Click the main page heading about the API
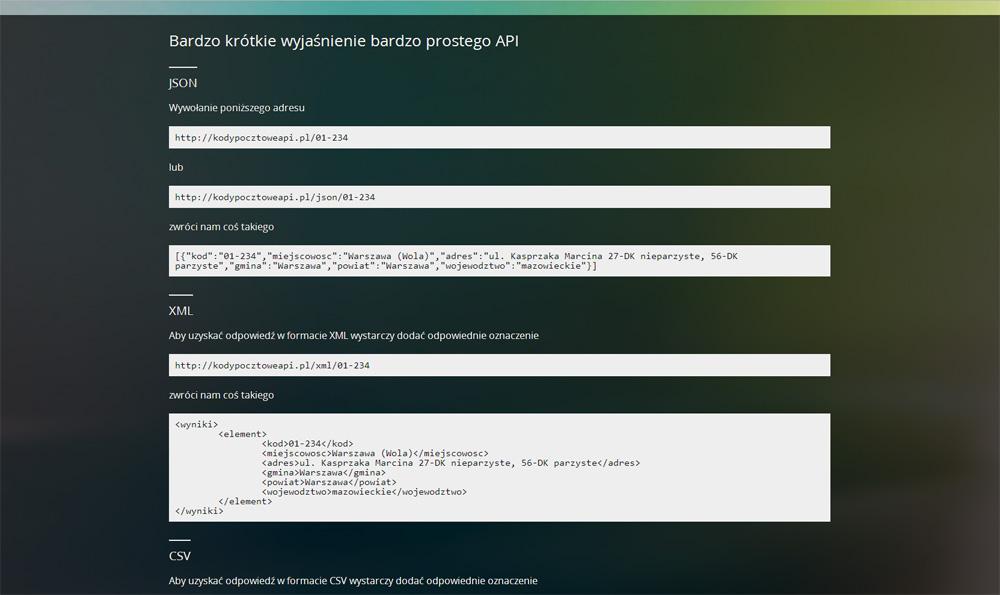This screenshot has height=595, width=1000. coord(344,41)
